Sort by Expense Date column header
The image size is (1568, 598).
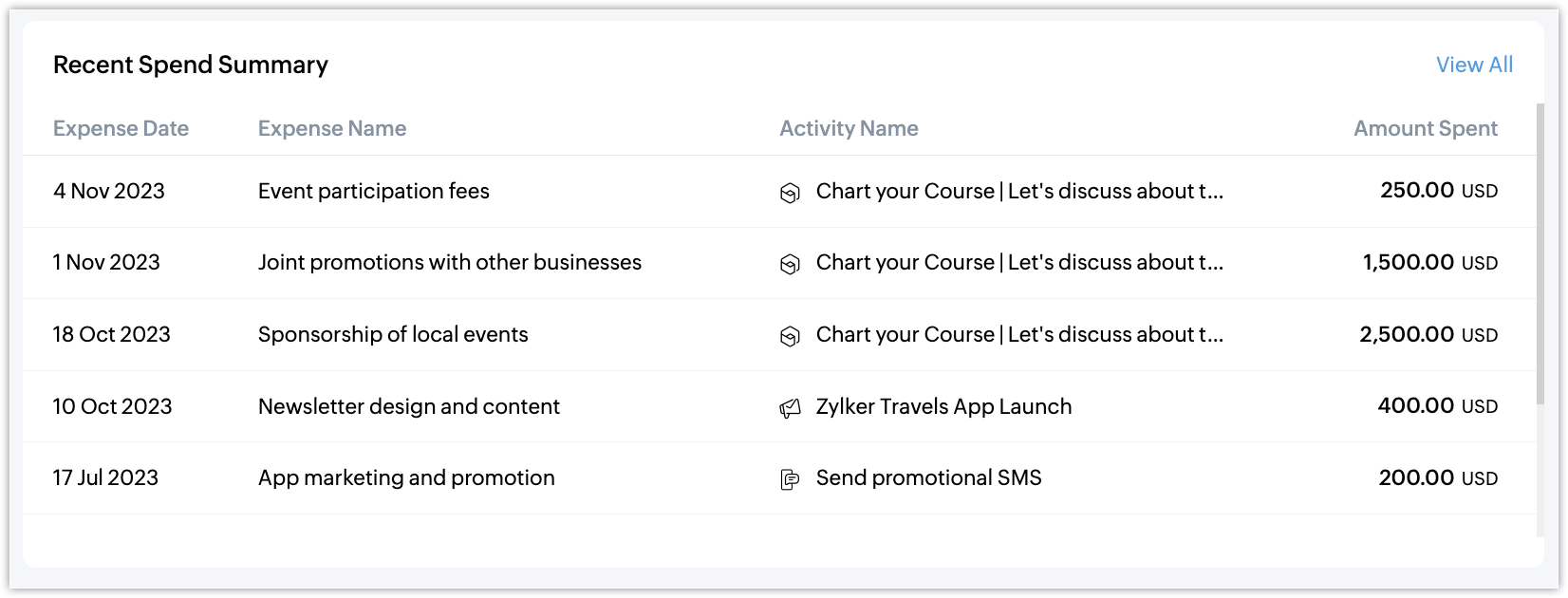point(121,128)
